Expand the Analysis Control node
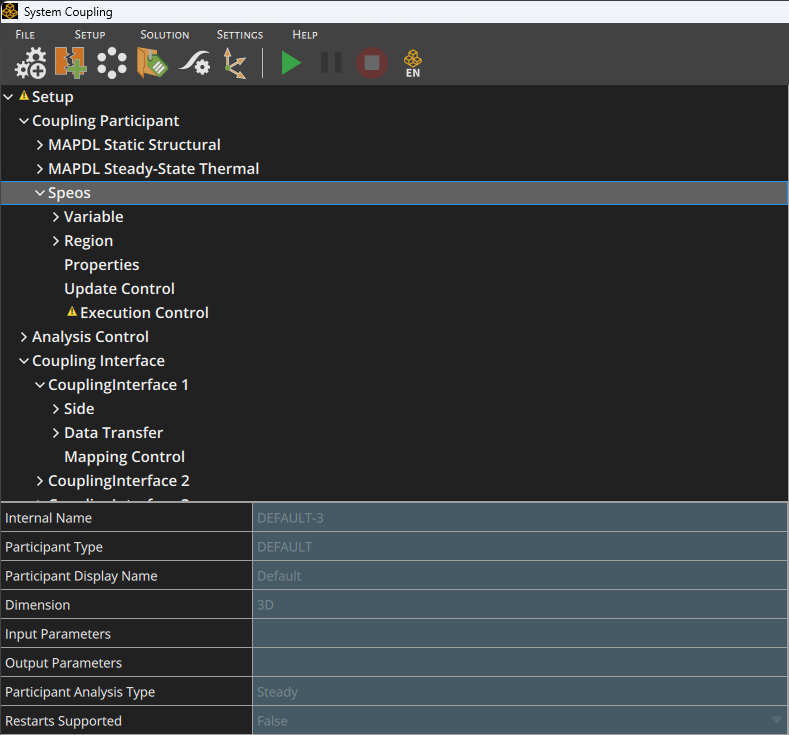 [24, 337]
